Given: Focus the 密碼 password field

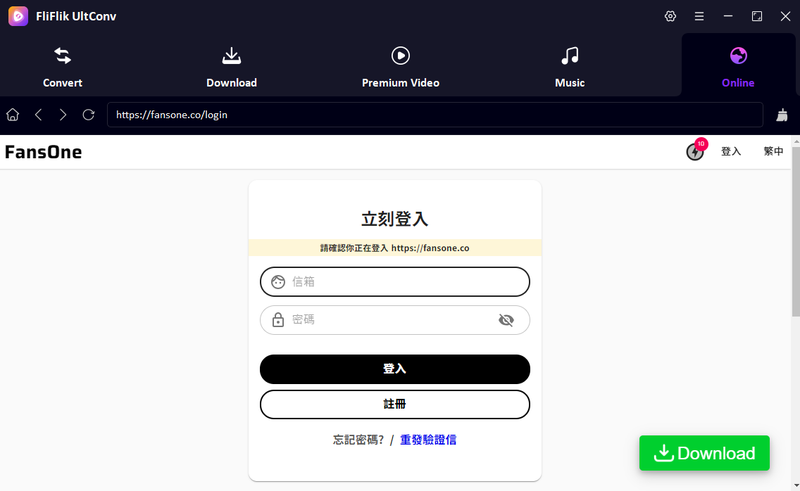Looking at the screenshot, I should 395,320.
